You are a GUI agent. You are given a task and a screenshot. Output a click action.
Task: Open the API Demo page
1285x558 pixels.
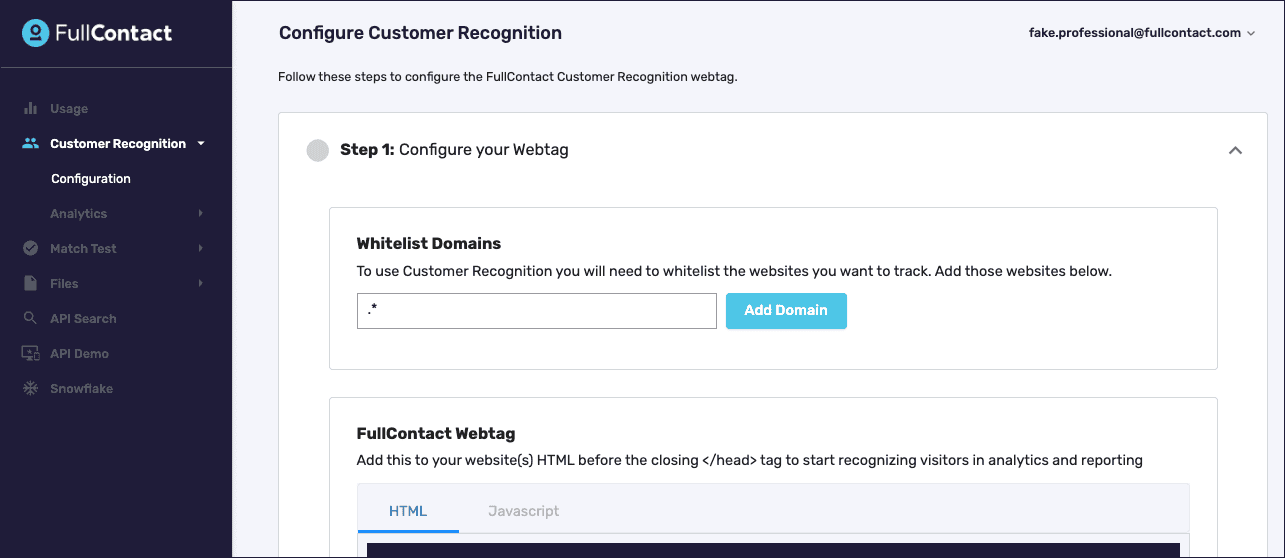[79, 354]
